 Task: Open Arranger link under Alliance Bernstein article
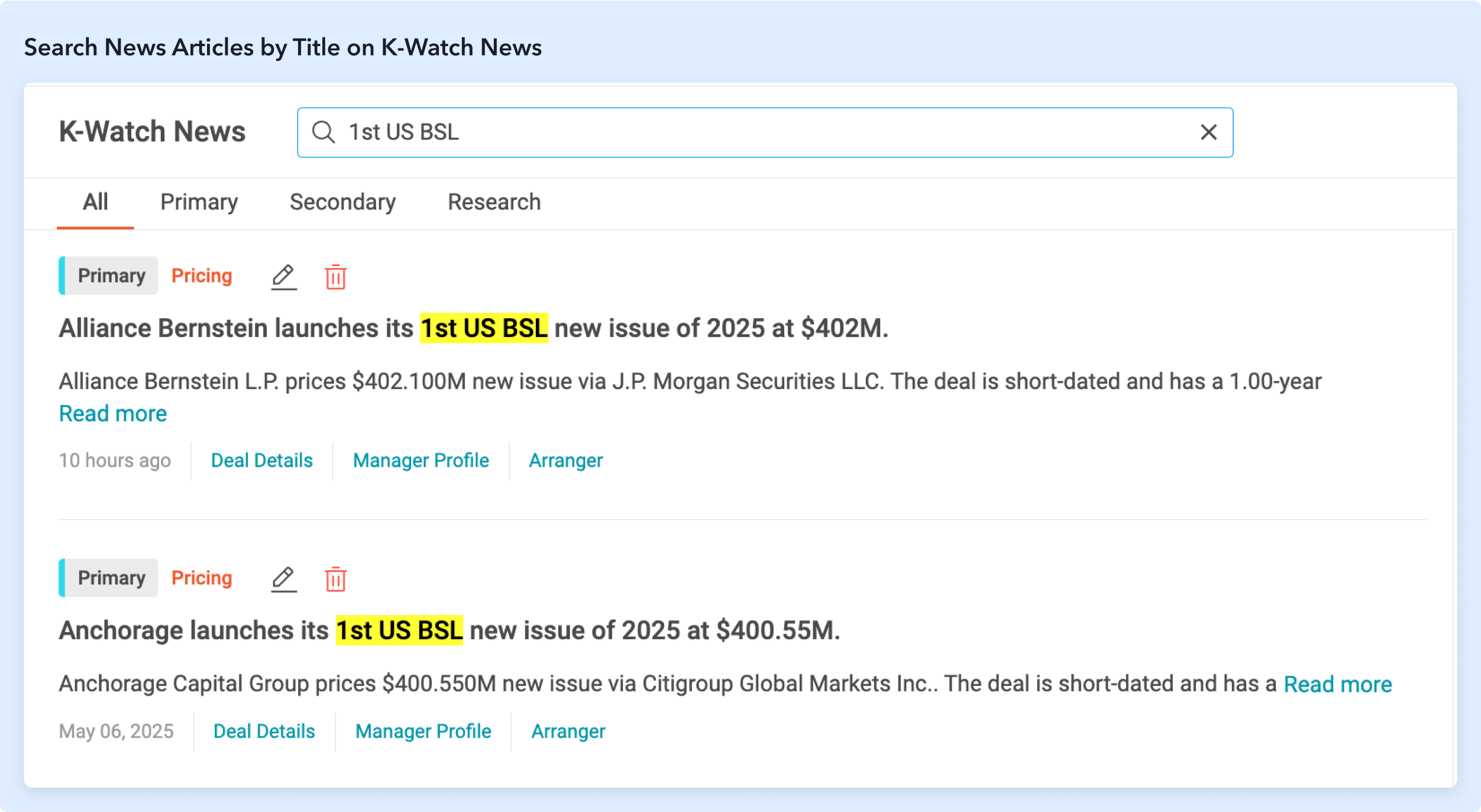click(565, 461)
